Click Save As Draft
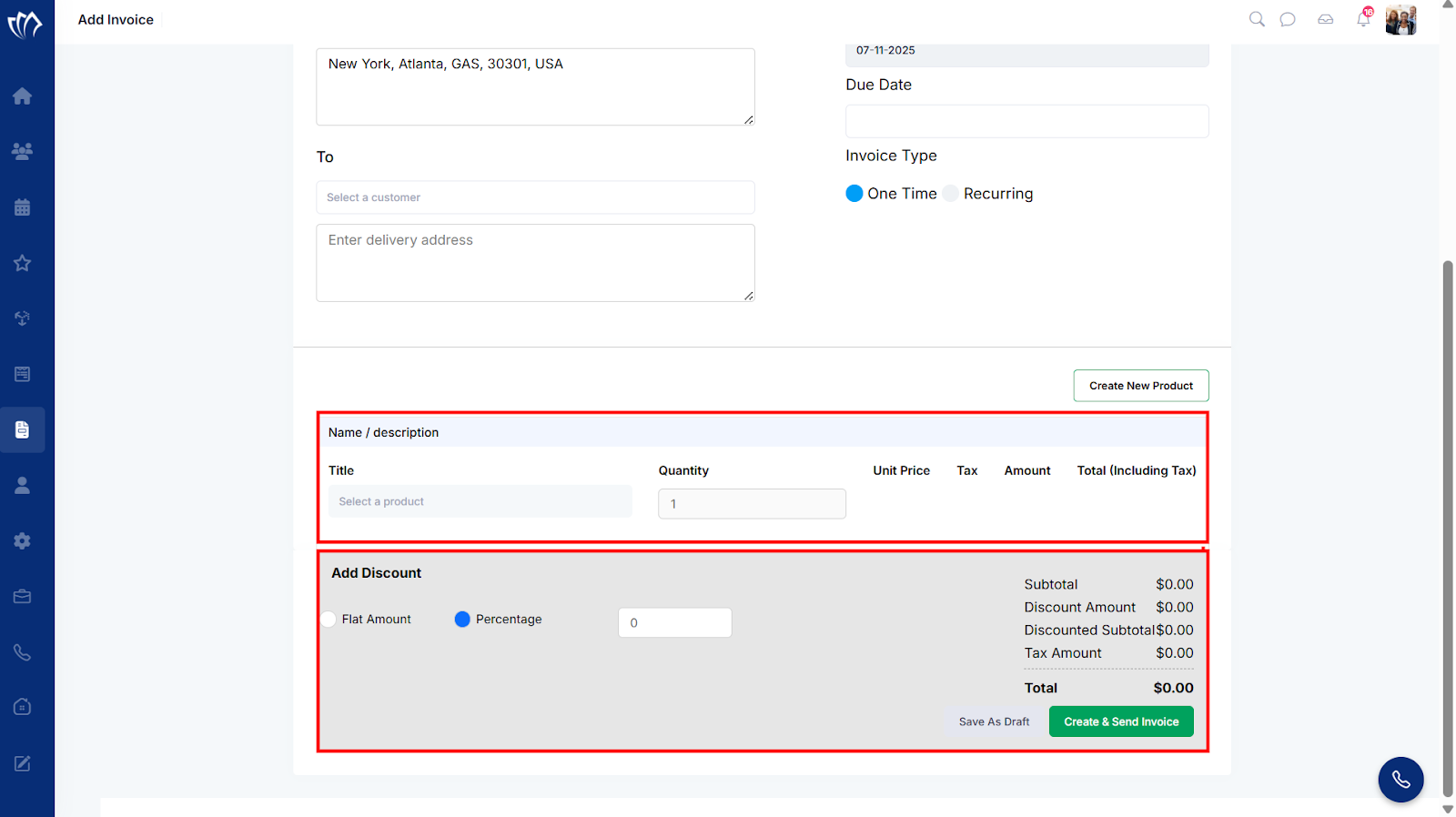Image resolution: width=1456 pixels, height=817 pixels. point(994,721)
